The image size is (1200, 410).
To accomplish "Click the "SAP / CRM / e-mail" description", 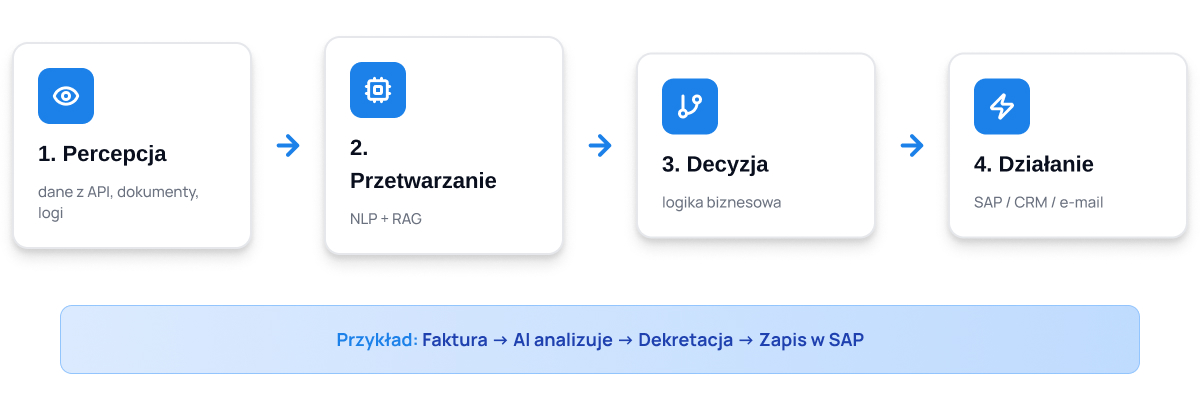I will 1038,202.
